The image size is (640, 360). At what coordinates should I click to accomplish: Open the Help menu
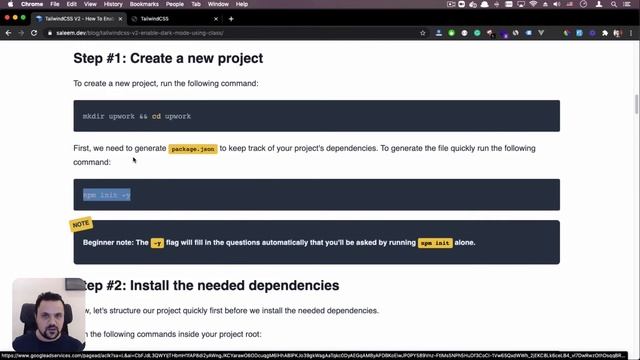pyautogui.click(x=242, y=4)
